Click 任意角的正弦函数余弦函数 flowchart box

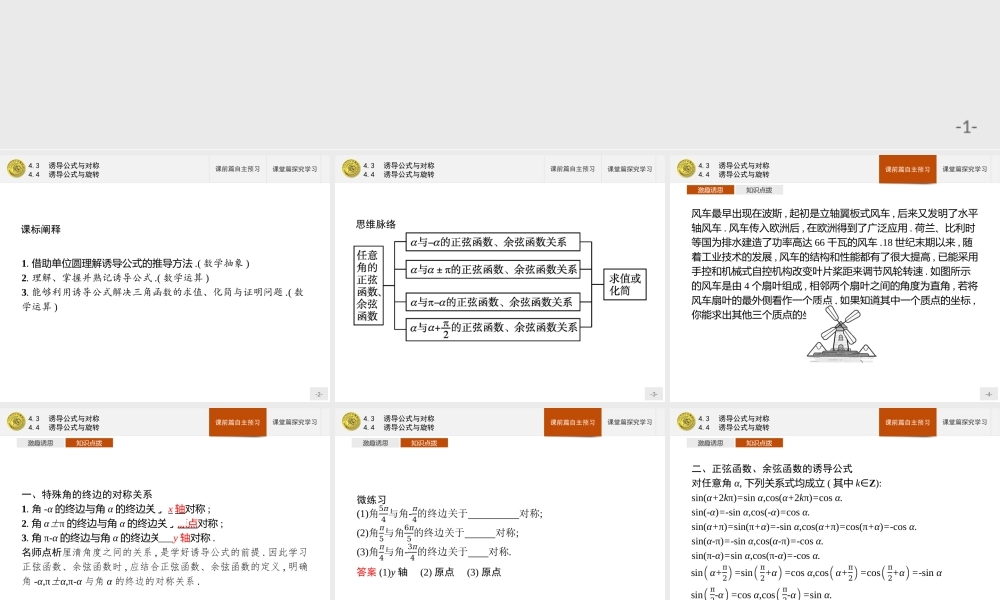[370, 287]
